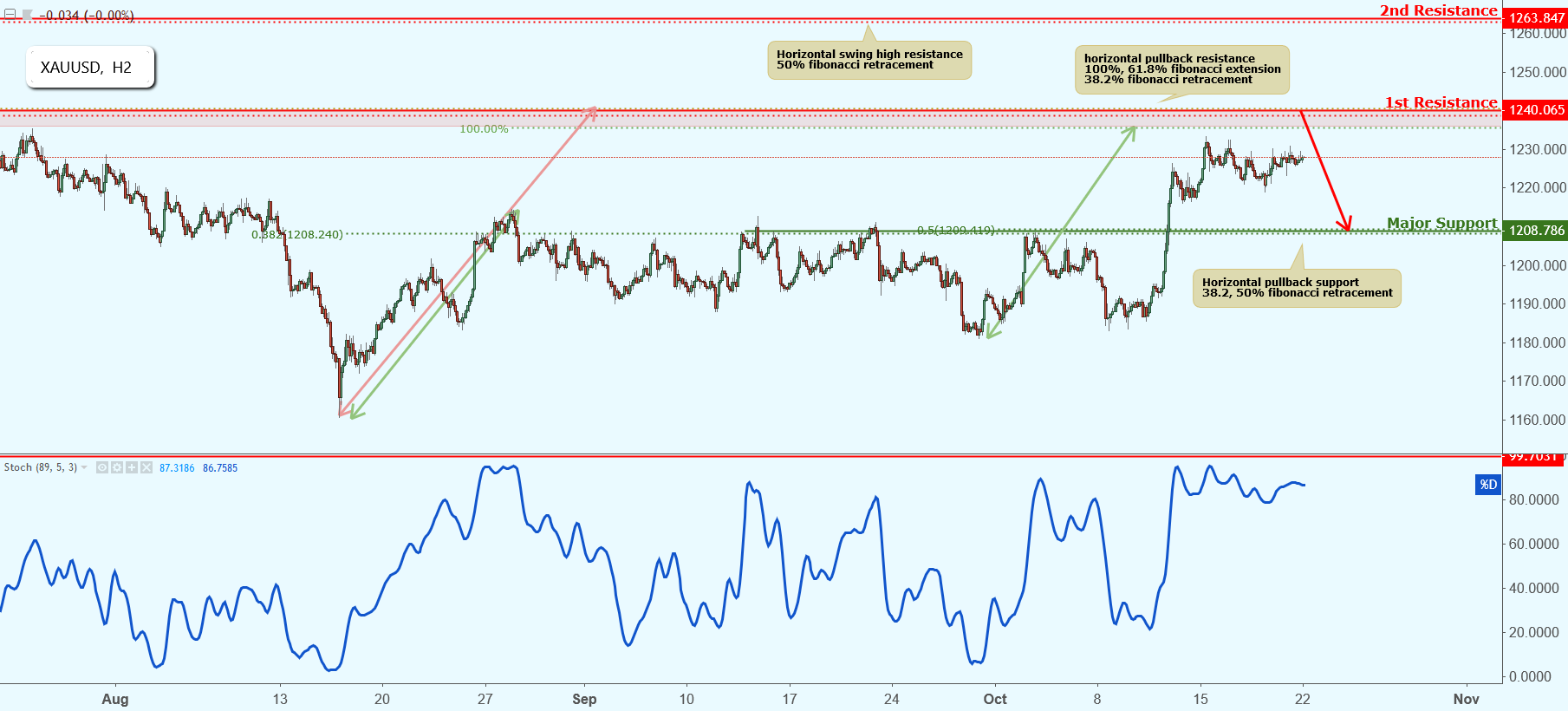Click the Nov date on time axis
This screenshot has height=711, width=1568.
point(1467,699)
